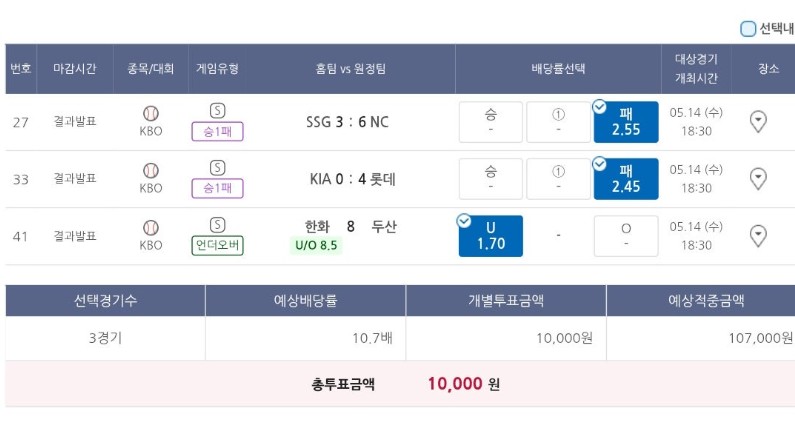Click the S badge icon for game 41
795x429 pixels.
click(218, 225)
